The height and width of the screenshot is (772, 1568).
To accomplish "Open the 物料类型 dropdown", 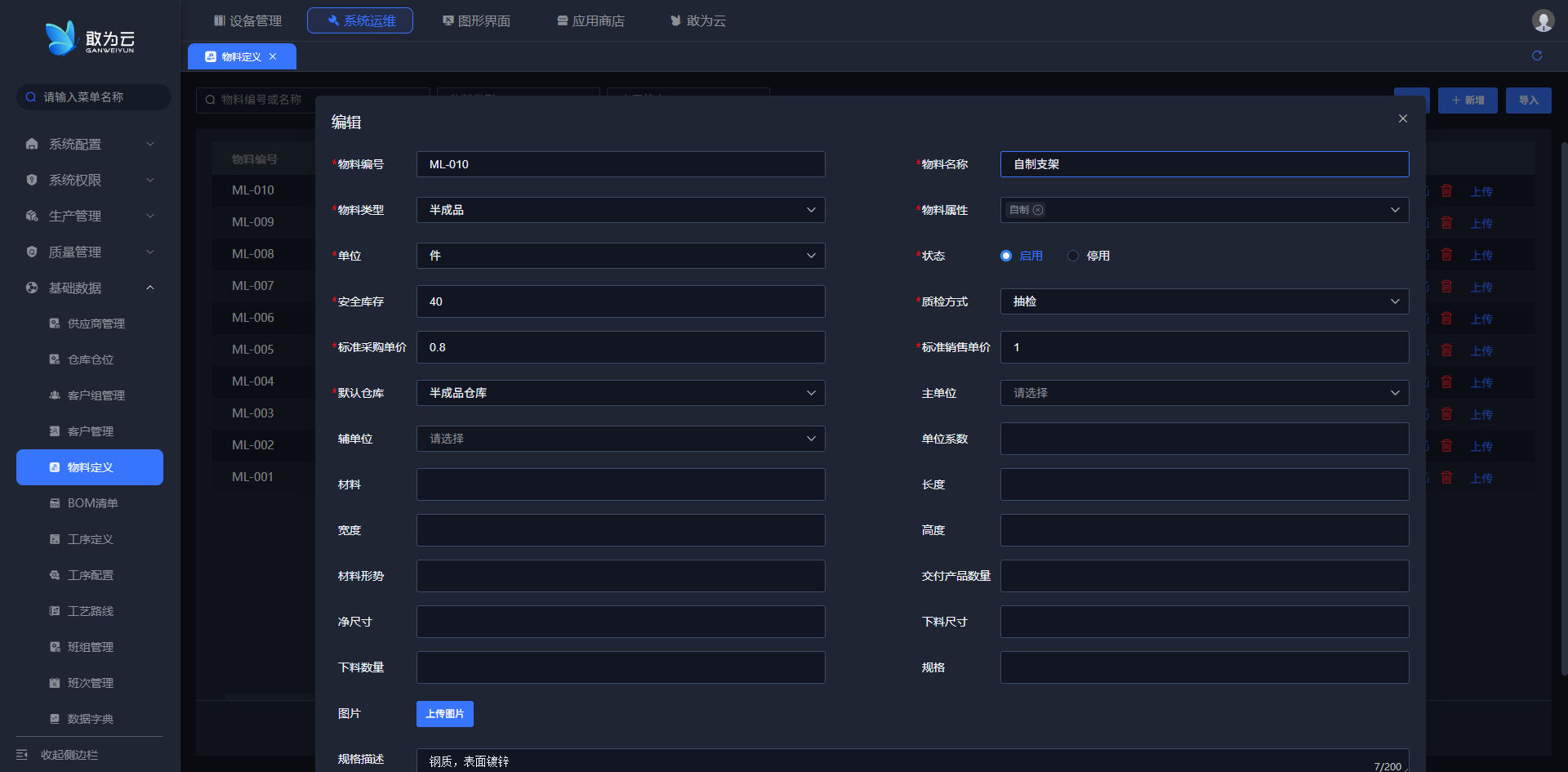I will pos(621,210).
